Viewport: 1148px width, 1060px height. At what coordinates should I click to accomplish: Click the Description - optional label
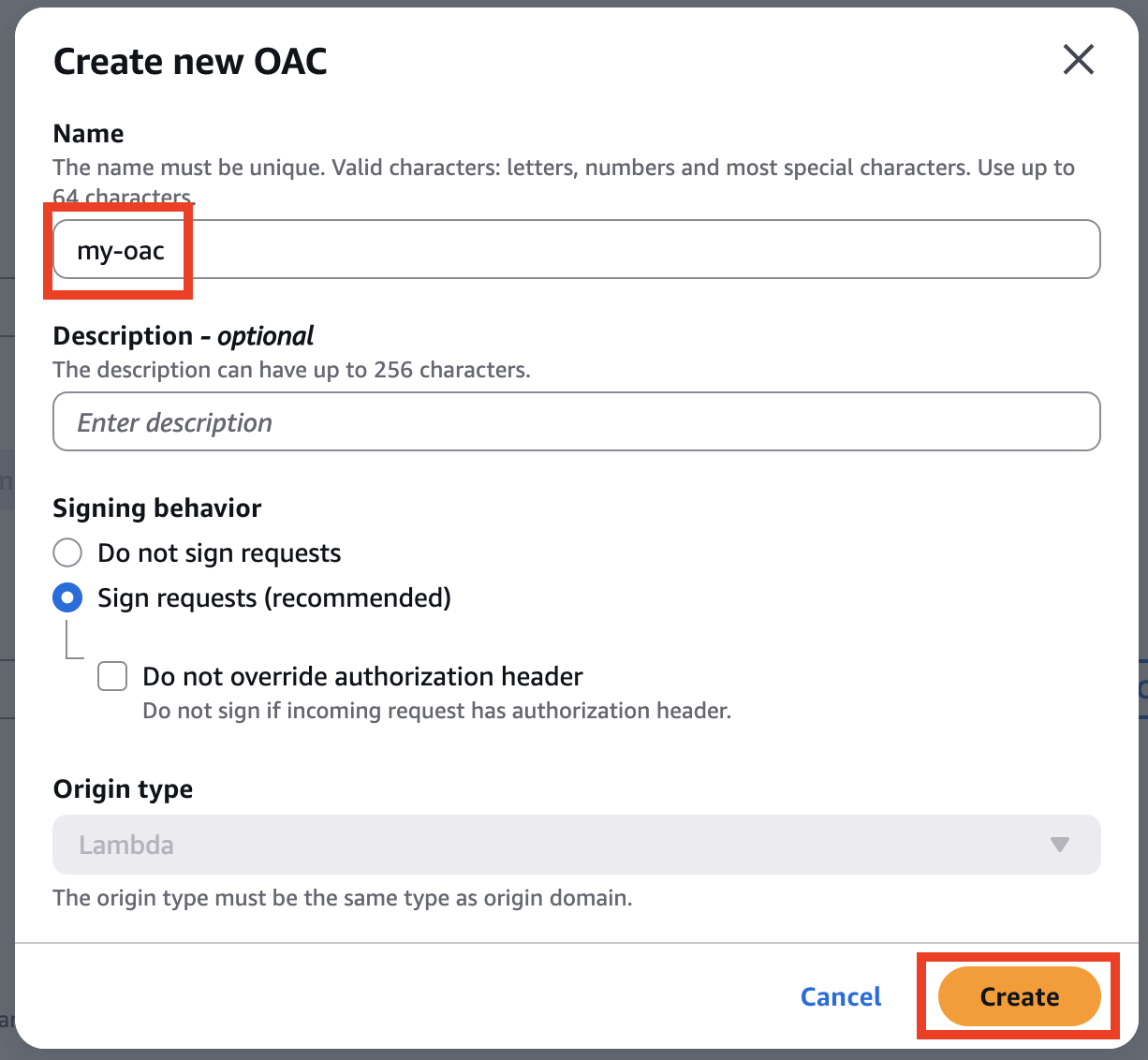click(184, 336)
